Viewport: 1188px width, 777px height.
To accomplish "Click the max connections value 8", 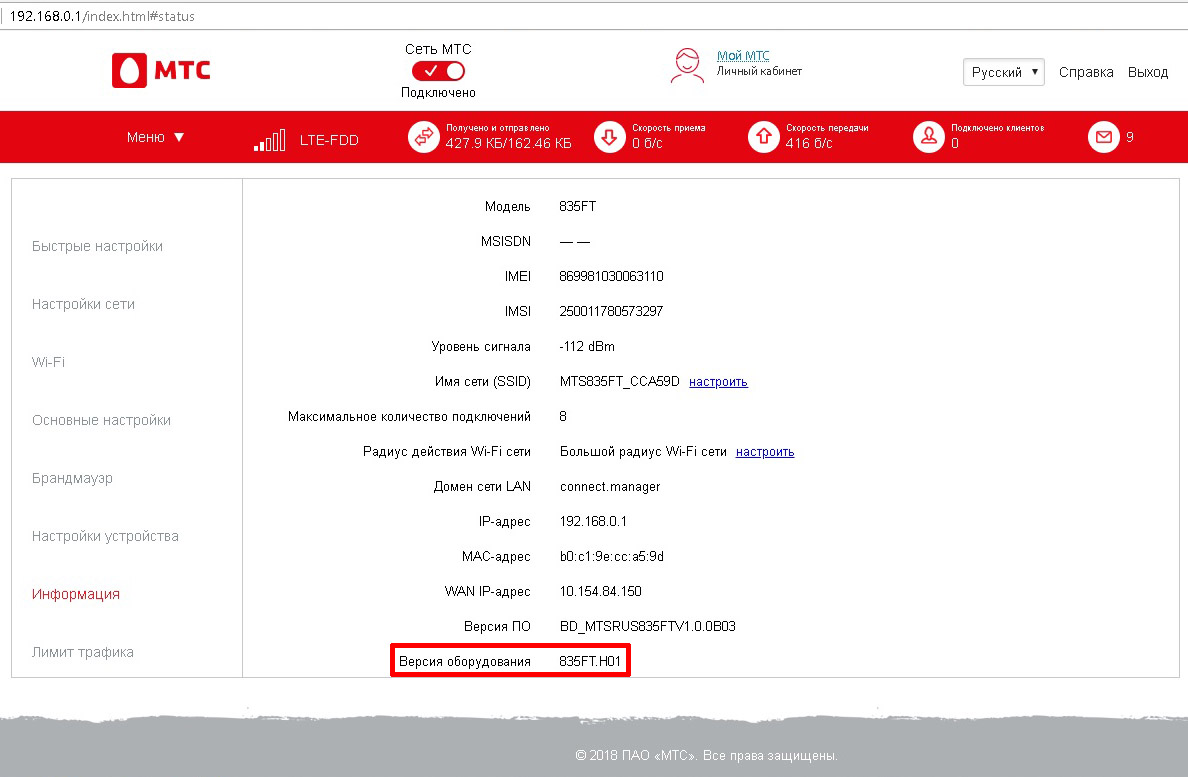I will point(563,417).
